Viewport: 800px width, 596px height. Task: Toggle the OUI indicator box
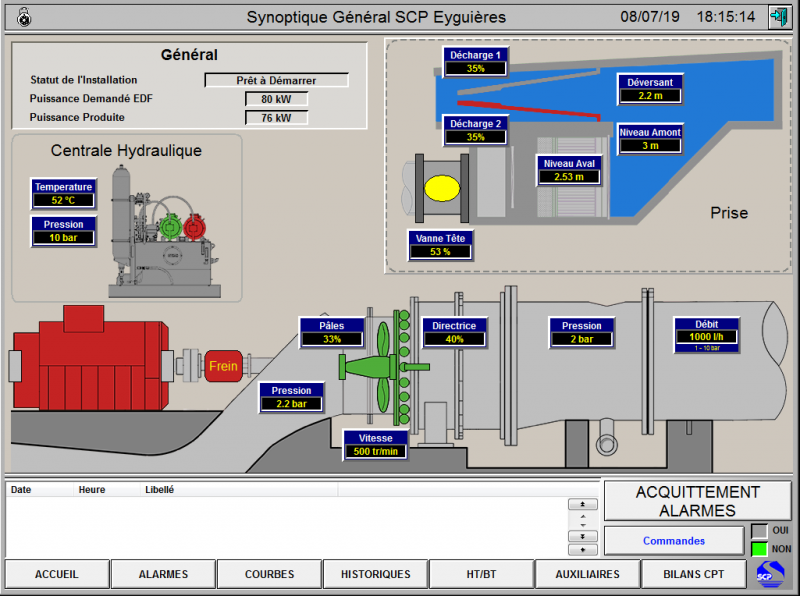click(x=759, y=531)
